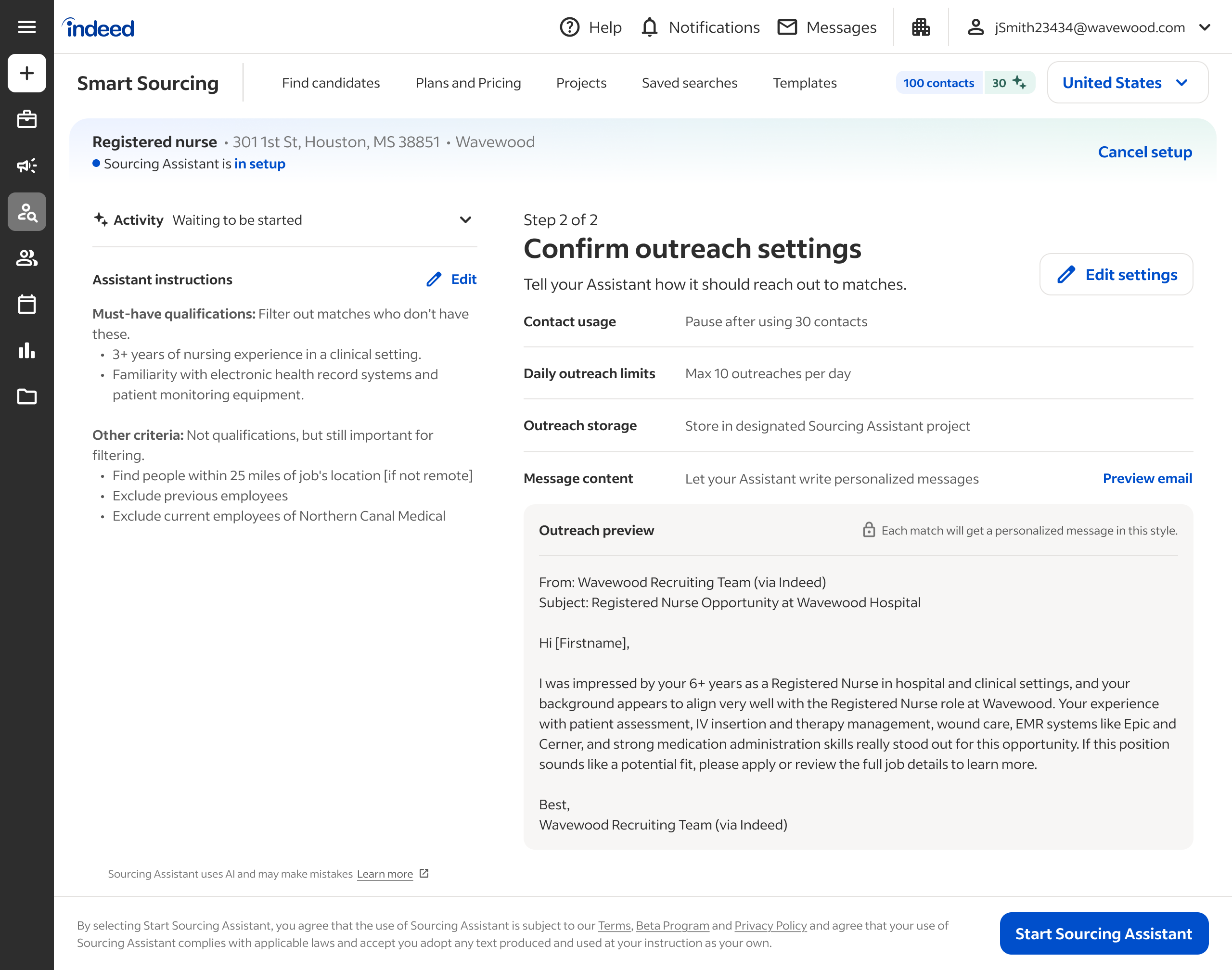This screenshot has height=970, width=1232.
Task: Open the Privacy Policy link
Action: point(770,926)
